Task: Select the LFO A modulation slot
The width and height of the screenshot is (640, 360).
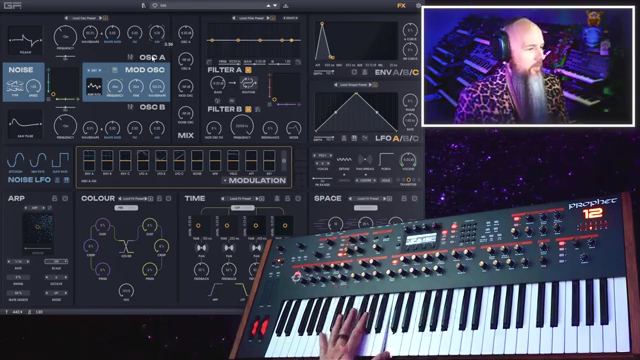Action: (143, 160)
